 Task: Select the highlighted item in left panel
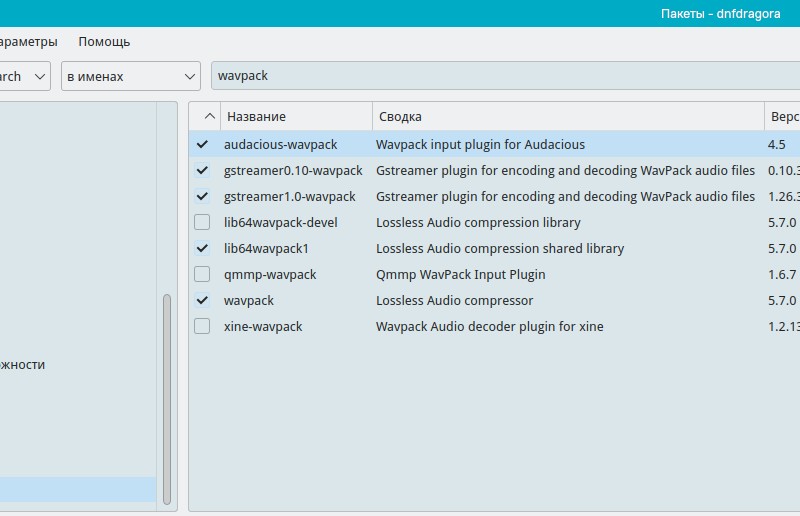tap(78, 489)
